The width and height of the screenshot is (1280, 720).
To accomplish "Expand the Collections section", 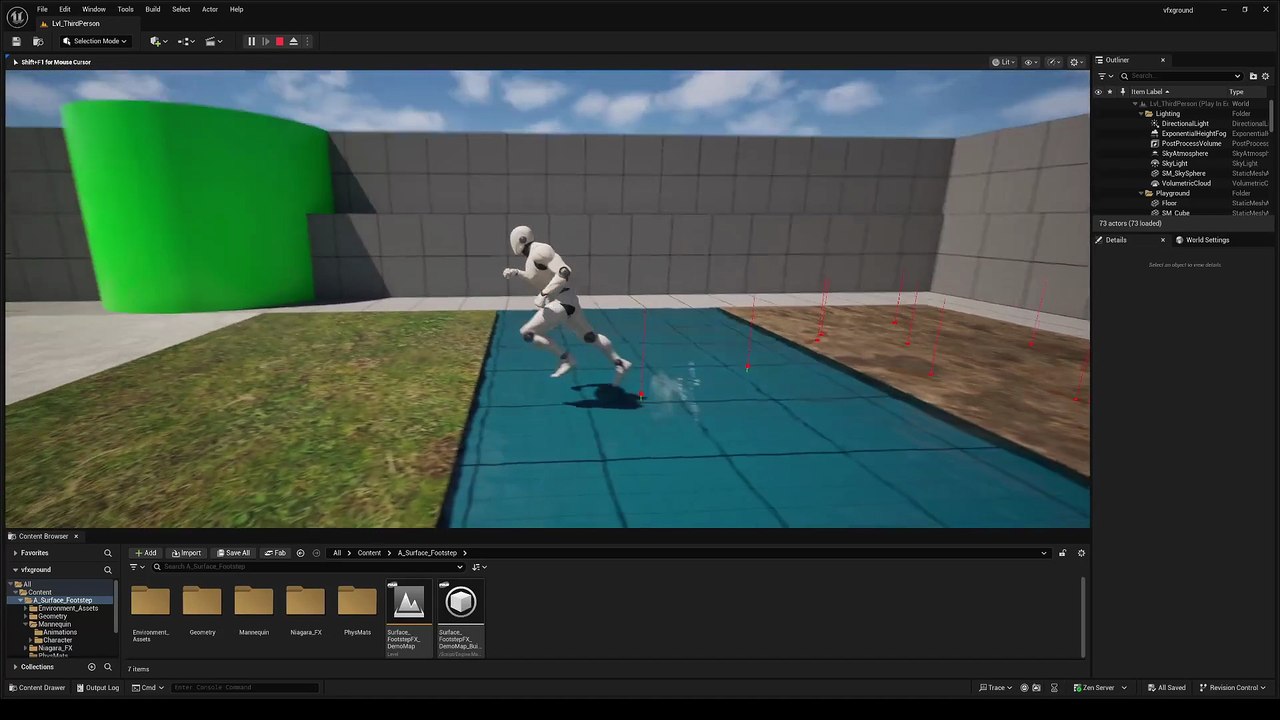I will point(15,667).
